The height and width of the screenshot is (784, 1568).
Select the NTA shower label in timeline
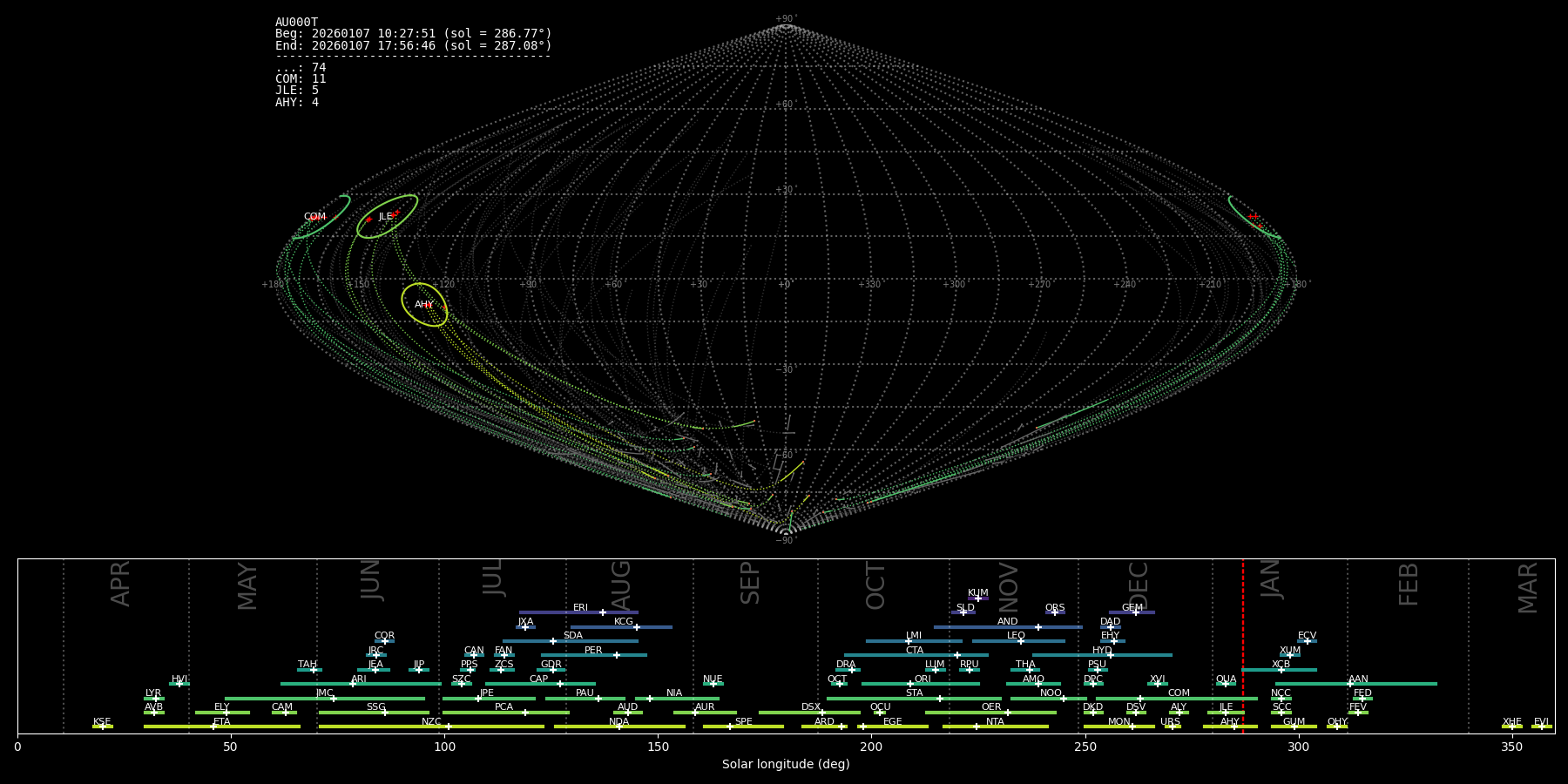995,722
